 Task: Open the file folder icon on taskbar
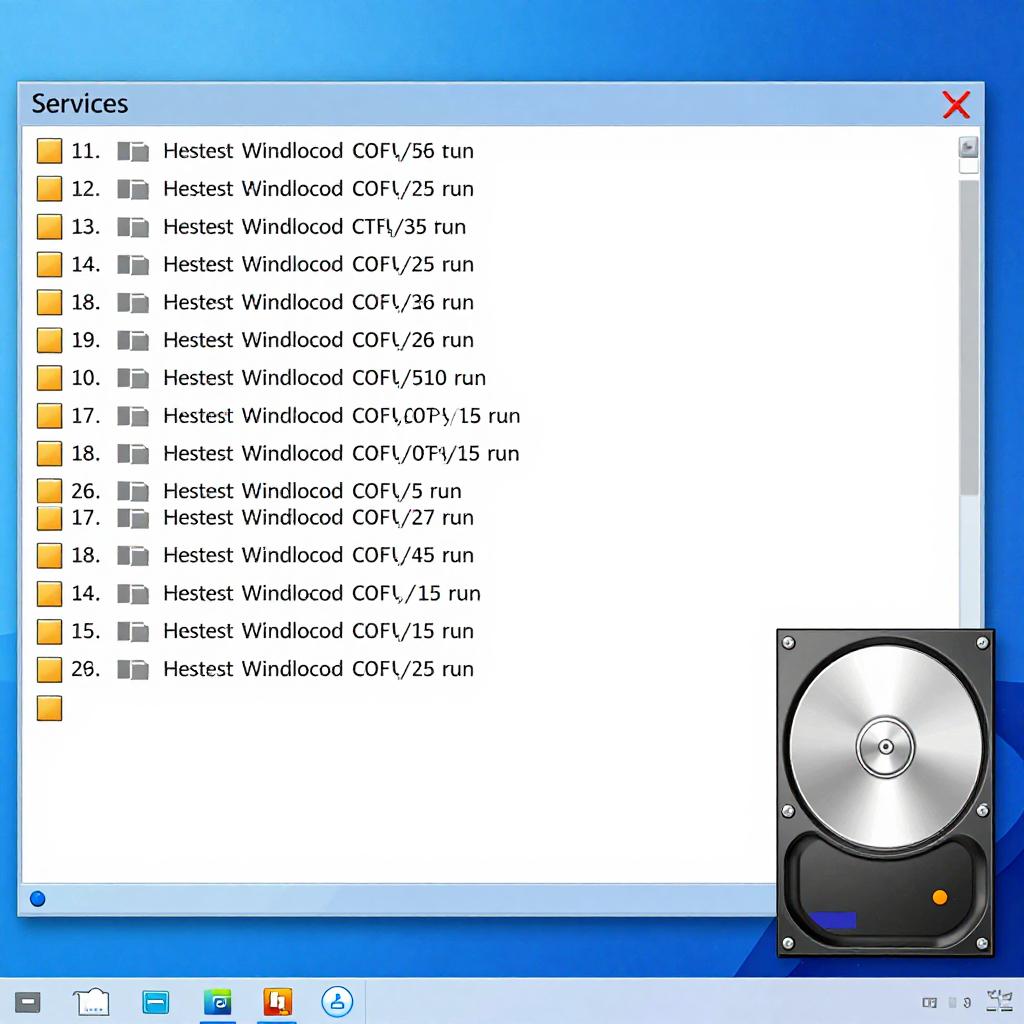tap(91, 1001)
